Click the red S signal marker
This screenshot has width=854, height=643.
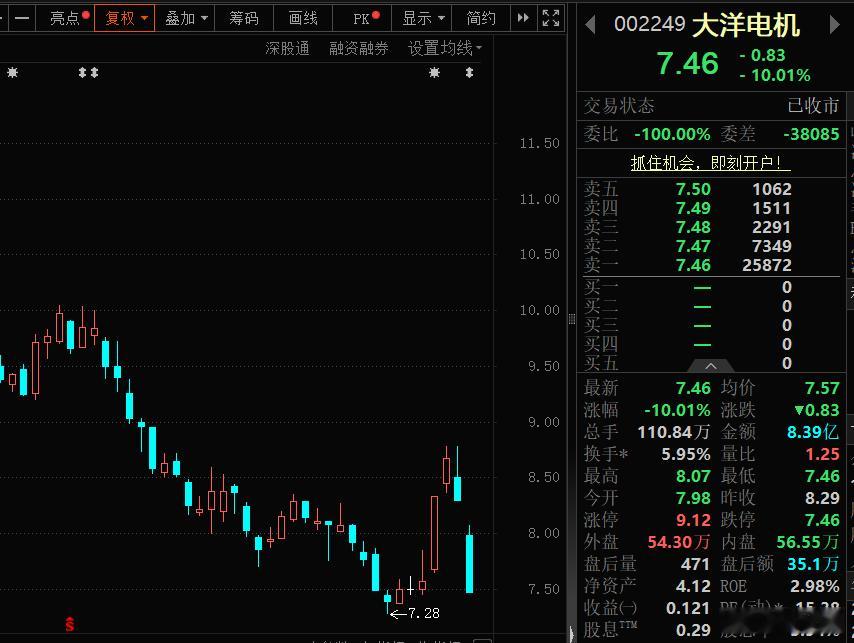pyautogui.click(x=69, y=624)
